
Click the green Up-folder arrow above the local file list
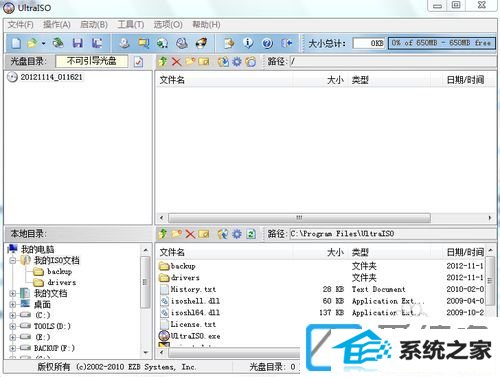[x=163, y=234]
